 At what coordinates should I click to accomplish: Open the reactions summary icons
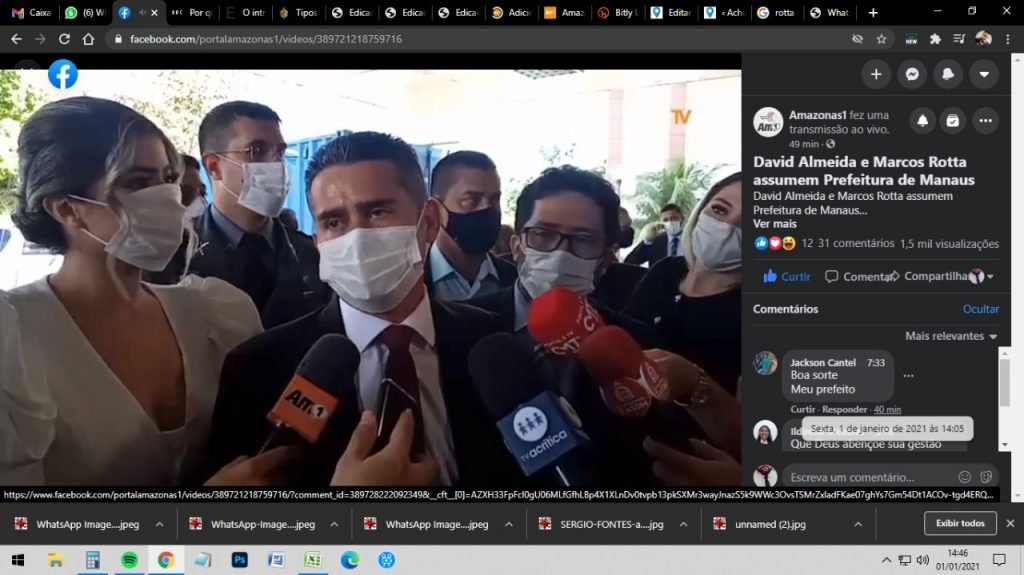pyautogui.click(x=775, y=244)
